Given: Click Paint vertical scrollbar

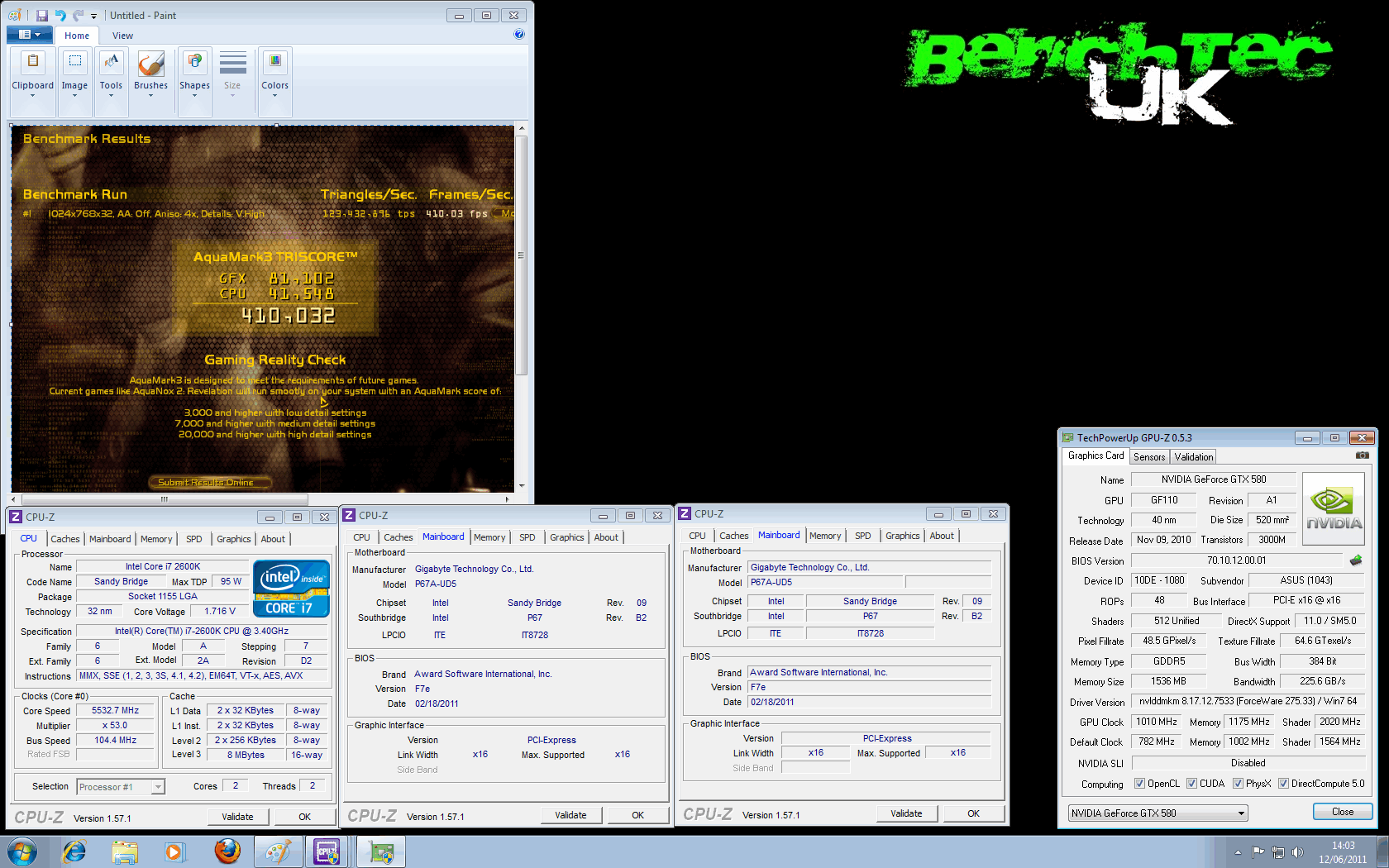Looking at the screenshot, I should tap(521, 307).
